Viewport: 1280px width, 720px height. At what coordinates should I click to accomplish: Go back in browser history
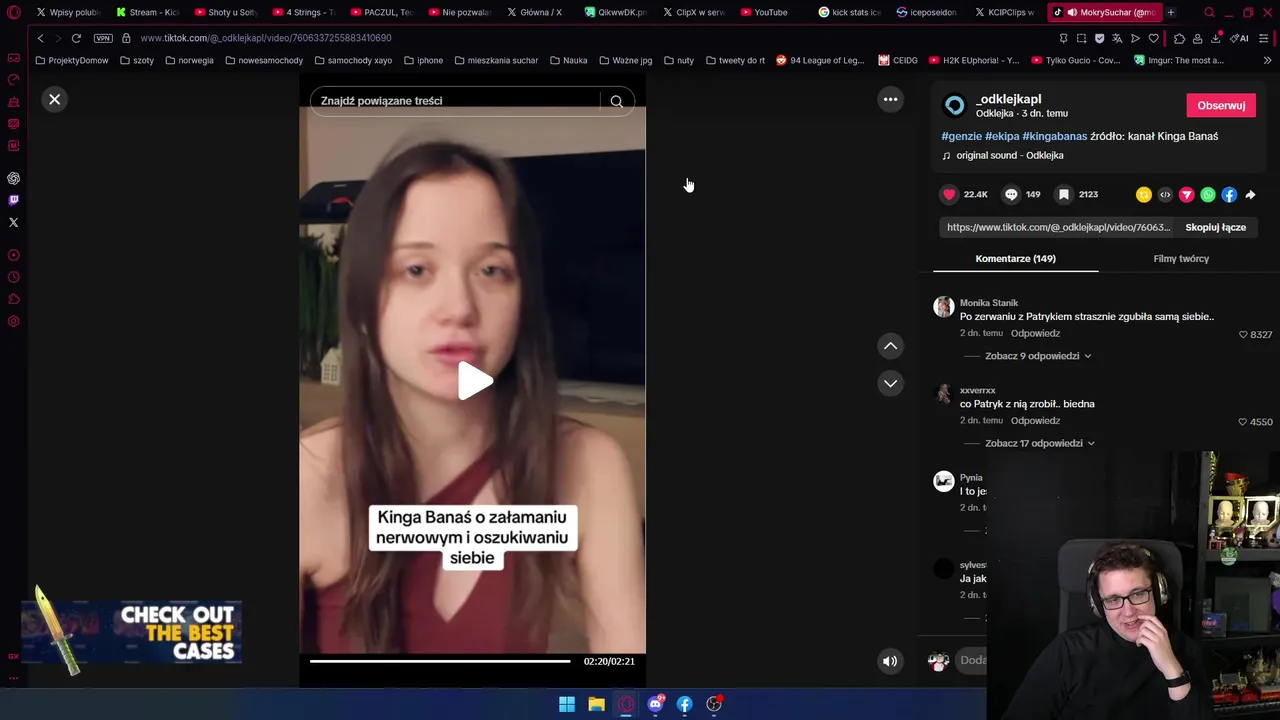click(x=40, y=38)
